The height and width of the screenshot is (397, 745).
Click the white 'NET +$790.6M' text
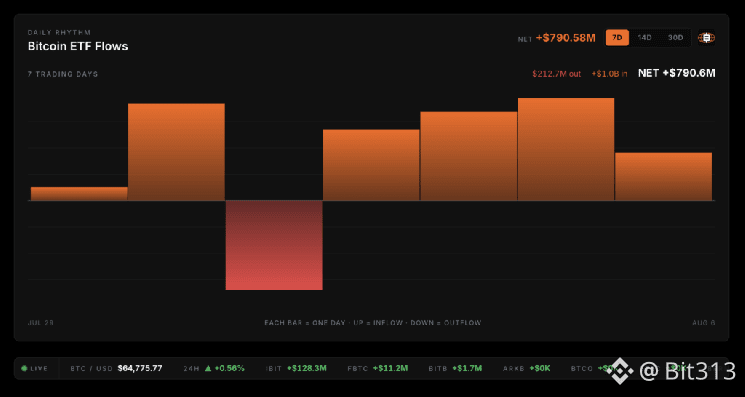click(677, 73)
